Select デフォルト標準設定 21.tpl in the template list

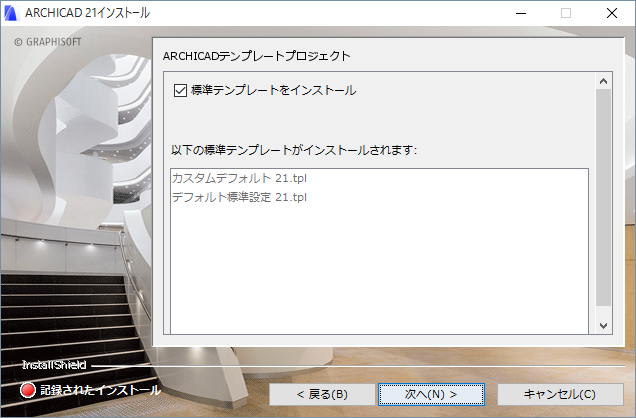(239, 197)
